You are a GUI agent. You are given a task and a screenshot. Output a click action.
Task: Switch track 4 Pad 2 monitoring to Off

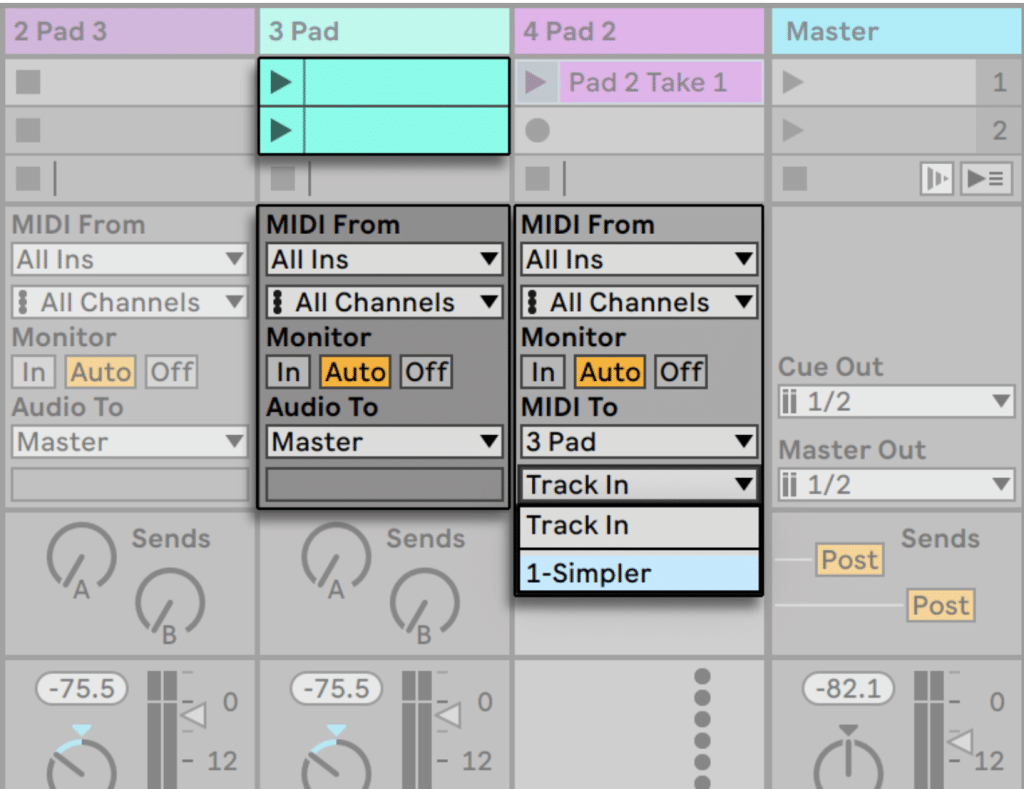(680, 371)
